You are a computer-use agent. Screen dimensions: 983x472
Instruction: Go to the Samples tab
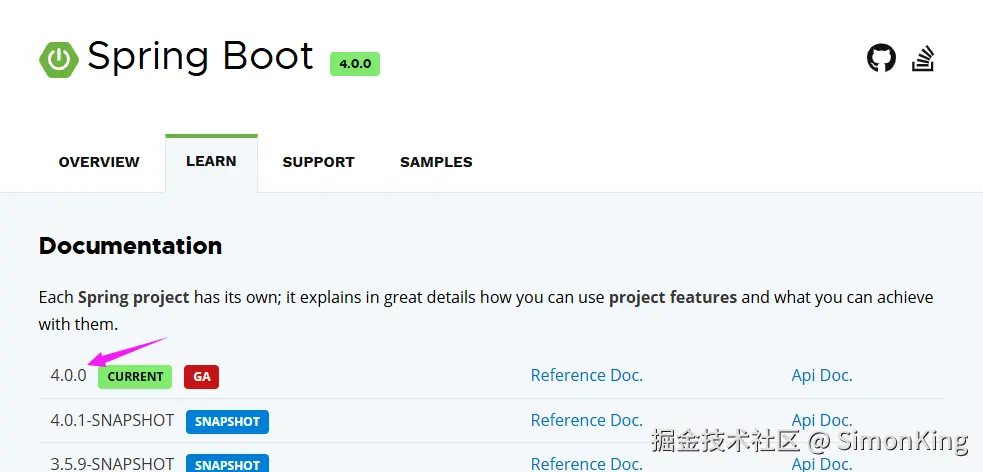(436, 162)
